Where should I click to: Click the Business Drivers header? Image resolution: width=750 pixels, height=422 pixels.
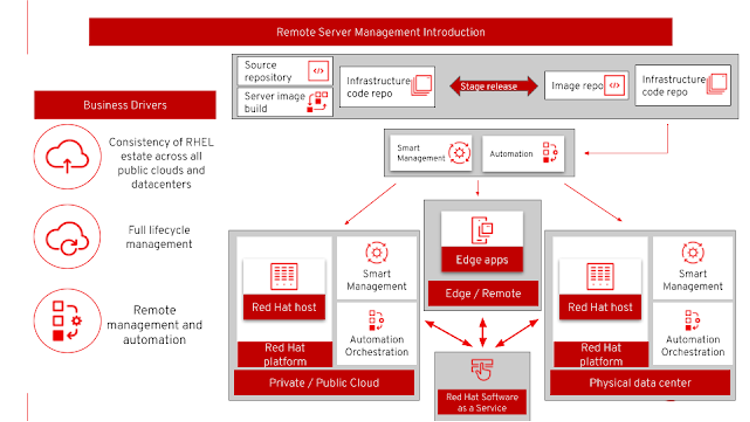point(125,105)
